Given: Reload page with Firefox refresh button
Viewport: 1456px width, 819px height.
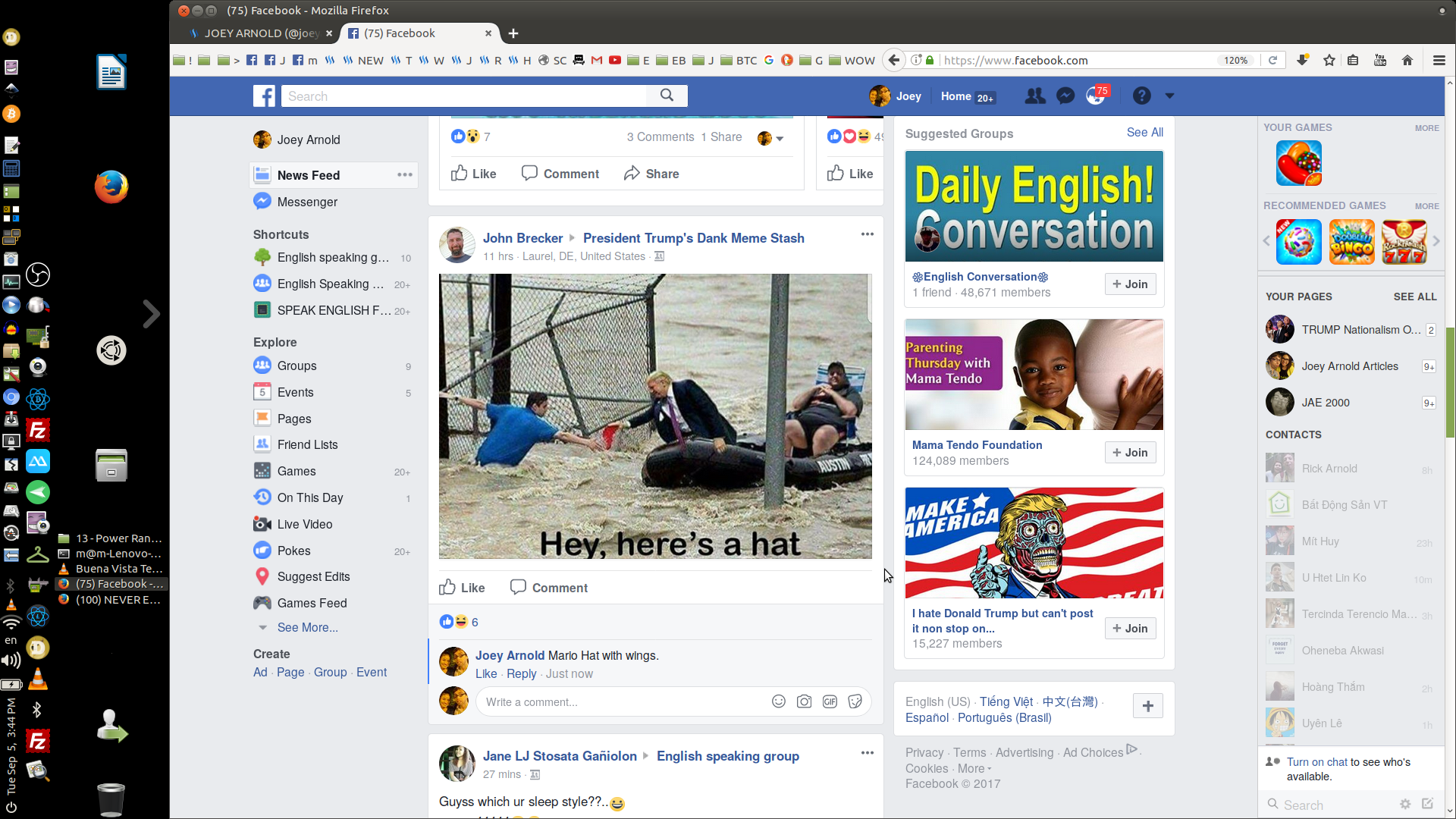Looking at the screenshot, I should click(x=1272, y=60).
